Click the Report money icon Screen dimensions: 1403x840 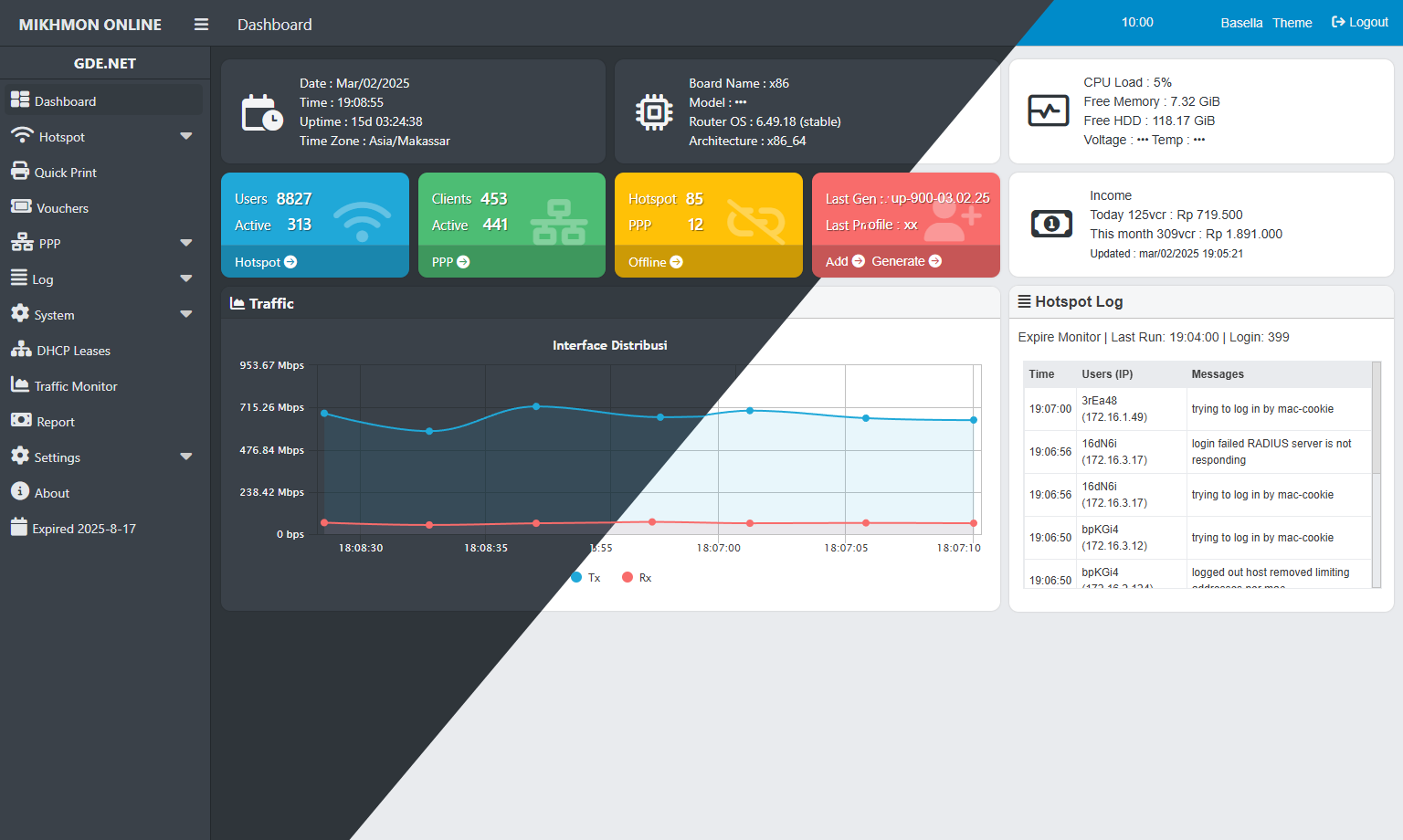21,421
